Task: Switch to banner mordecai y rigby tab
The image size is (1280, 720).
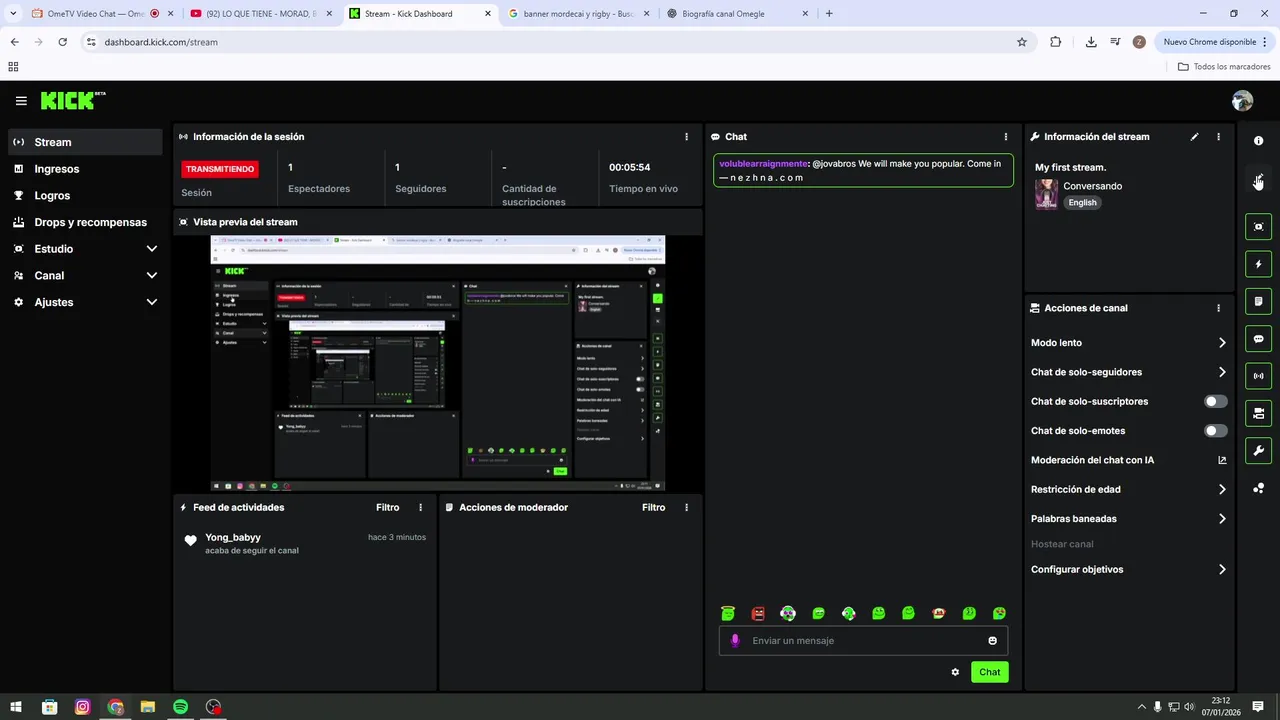Action: [578, 14]
